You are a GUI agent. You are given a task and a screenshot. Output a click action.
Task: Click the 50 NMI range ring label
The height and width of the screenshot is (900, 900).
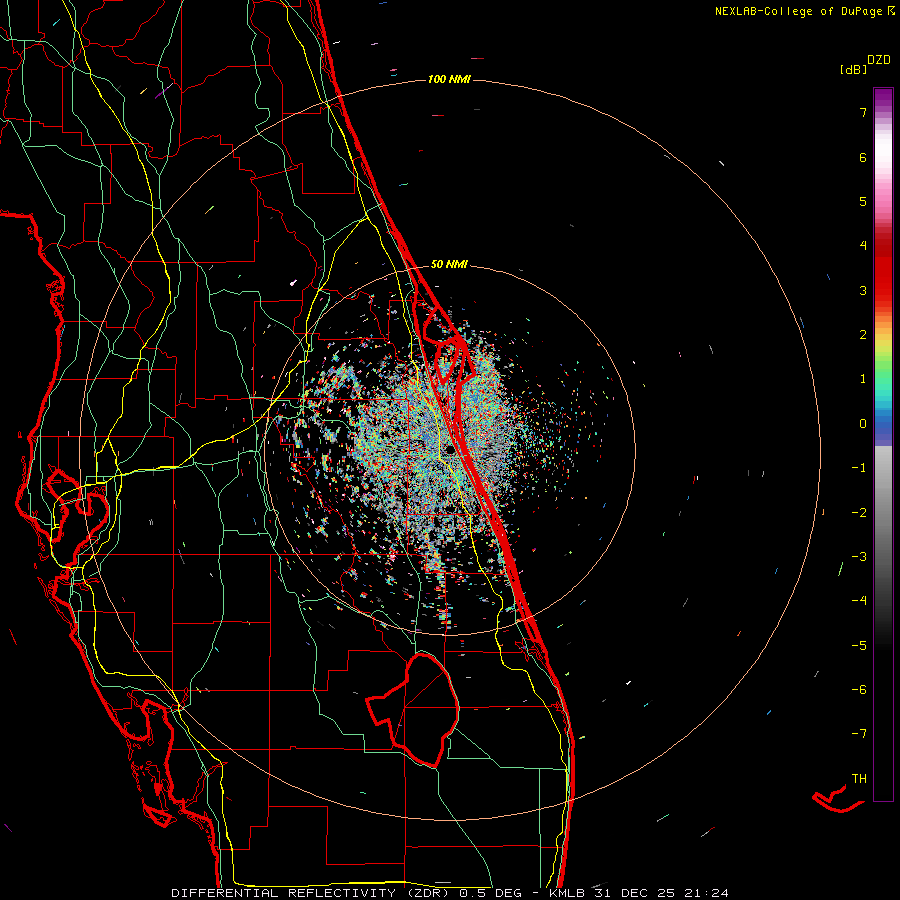(x=449, y=264)
